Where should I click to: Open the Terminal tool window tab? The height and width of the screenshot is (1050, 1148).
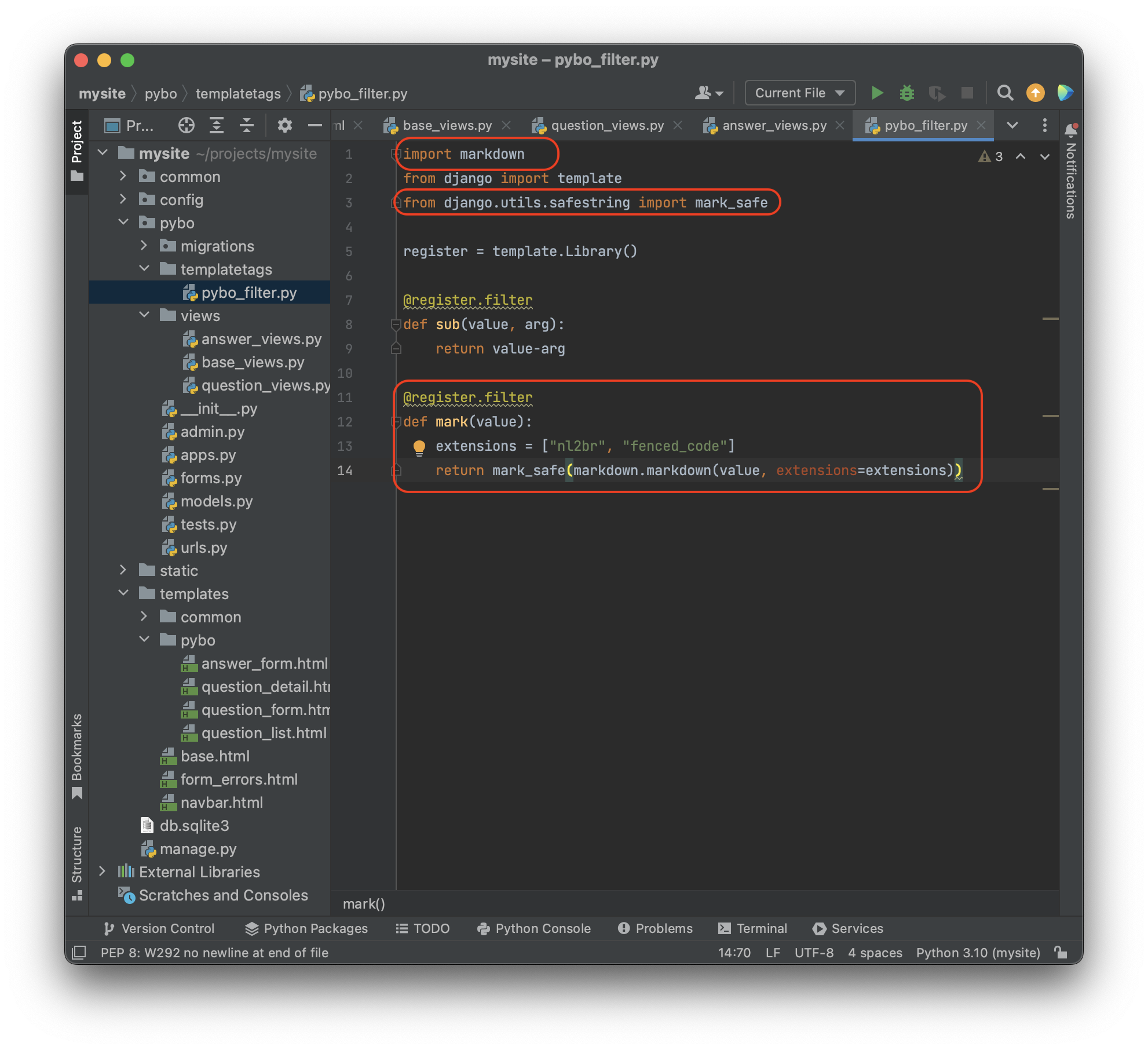click(x=752, y=928)
